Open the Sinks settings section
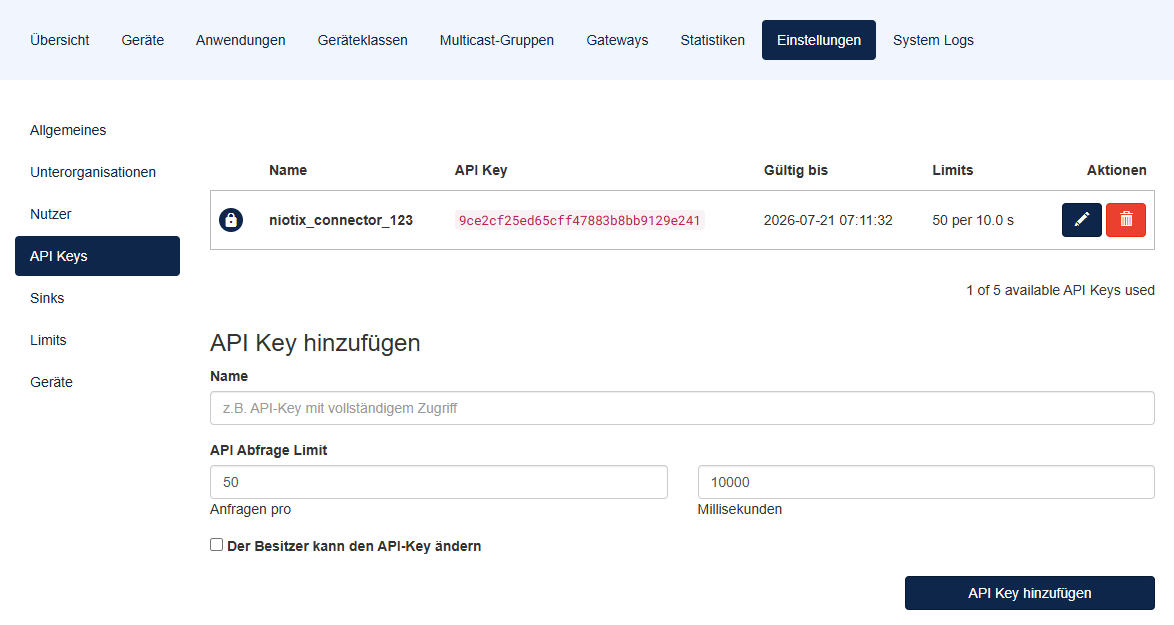 [x=48, y=298]
